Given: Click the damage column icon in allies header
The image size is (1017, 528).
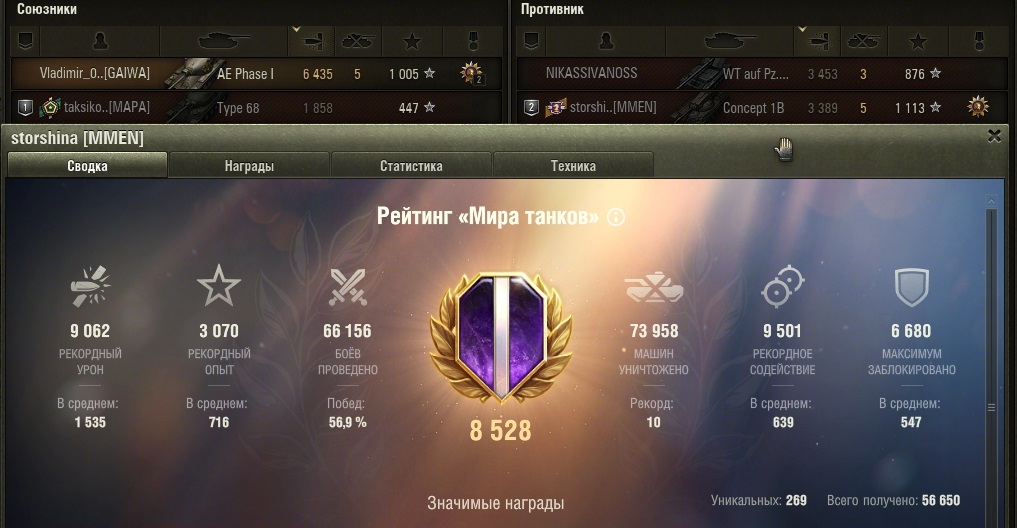Looking at the screenshot, I should (313, 42).
